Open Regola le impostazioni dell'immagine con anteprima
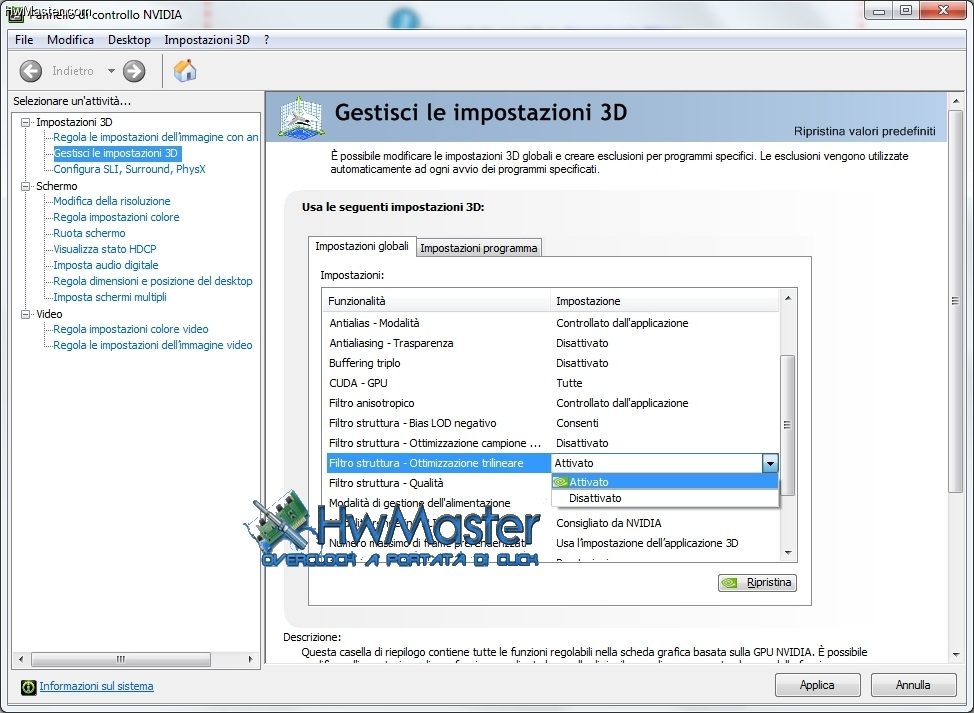Image resolution: width=974 pixels, height=713 pixels. [x=155, y=137]
